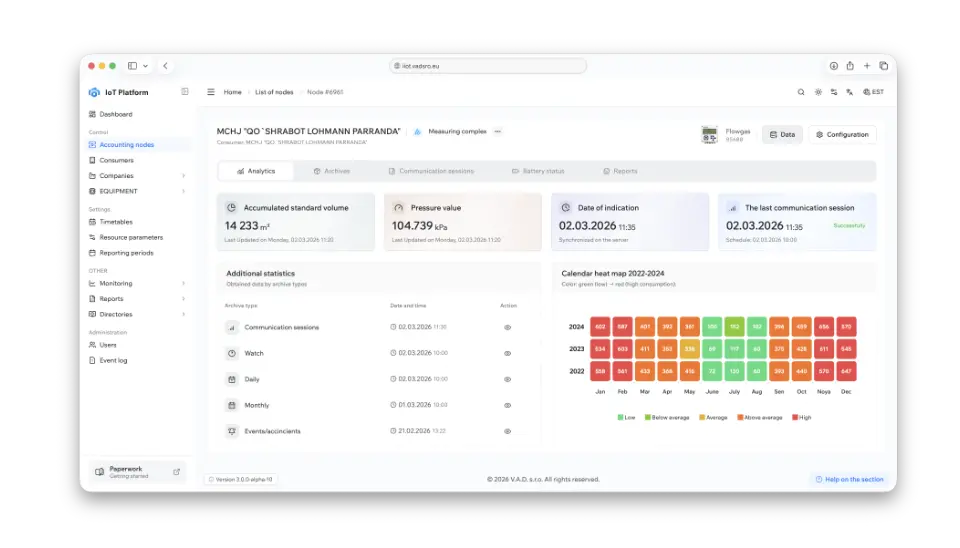
Task: Toggle the hamburger menu icon
Action: pyautogui.click(x=211, y=92)
